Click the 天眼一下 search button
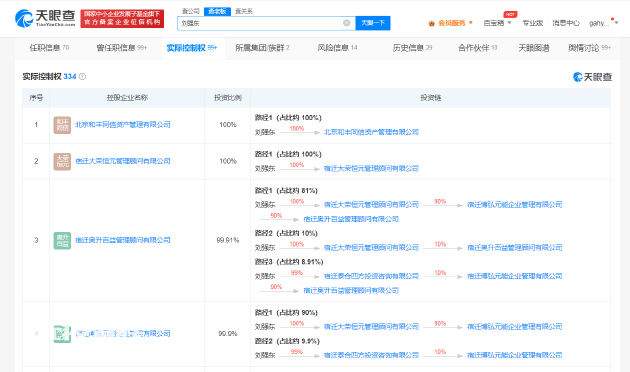Screen dimensions: 630x372 pos(373,23)
